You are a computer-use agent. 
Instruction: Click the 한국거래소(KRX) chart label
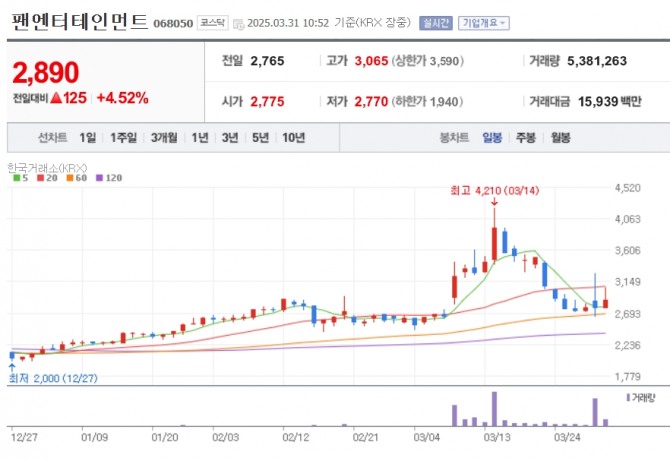tap(47, 168)
